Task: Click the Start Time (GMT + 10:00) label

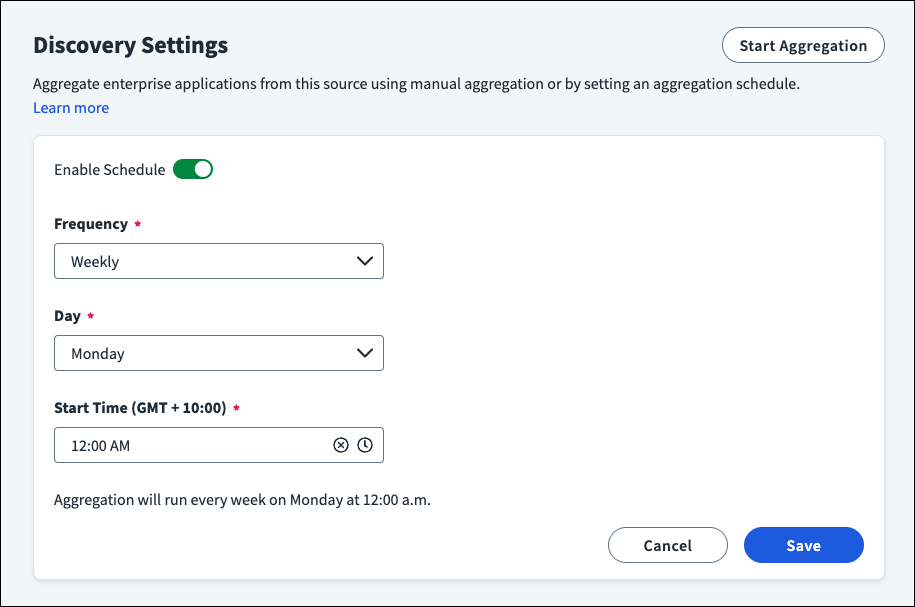Action: tap(140, 407)
